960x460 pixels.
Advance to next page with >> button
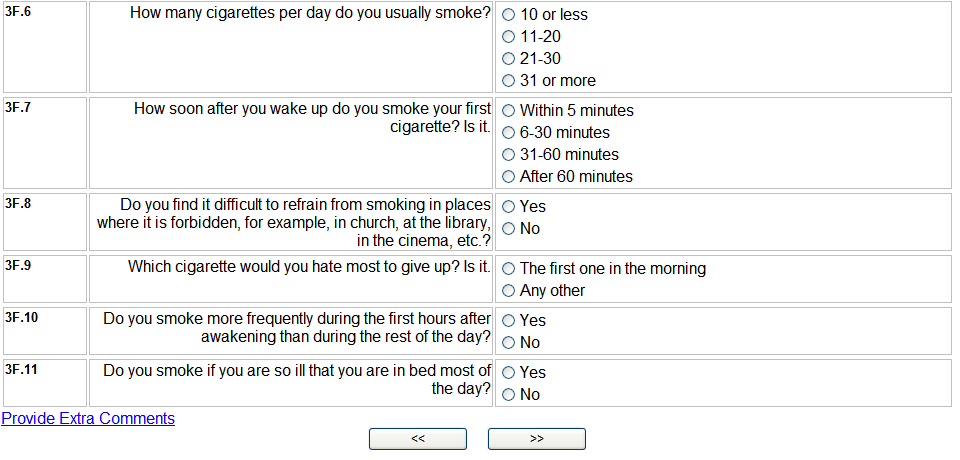click(537, 439)
